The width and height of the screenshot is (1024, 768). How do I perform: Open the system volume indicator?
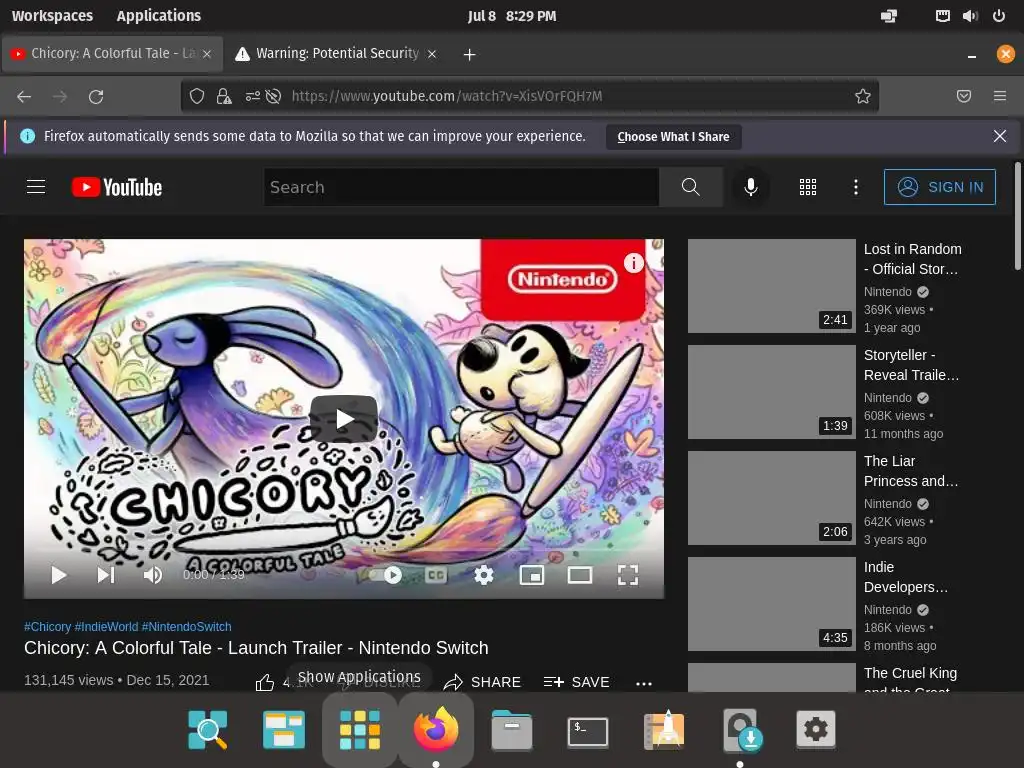coord(970,16)
